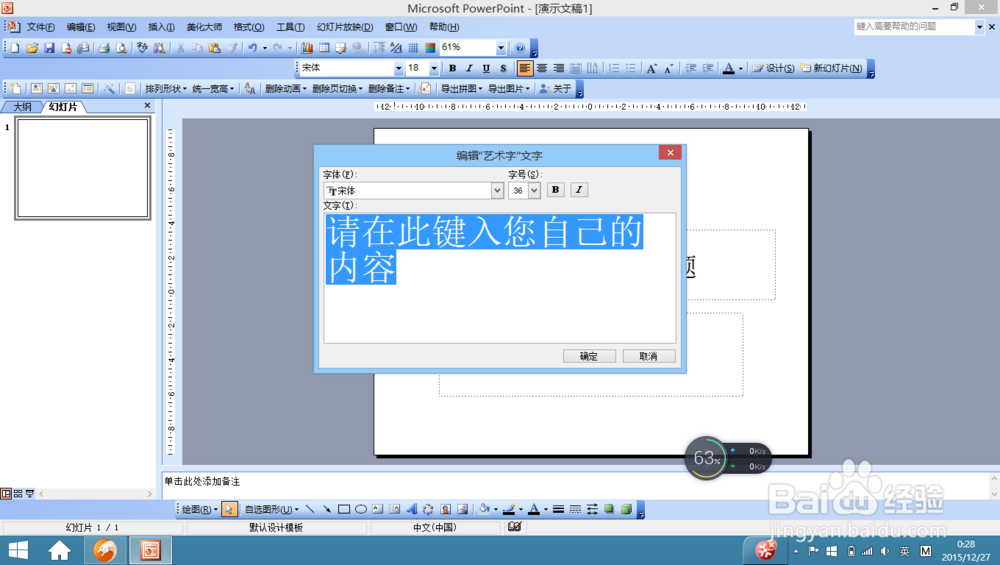Insert picture from file icon

pos(462,509)
